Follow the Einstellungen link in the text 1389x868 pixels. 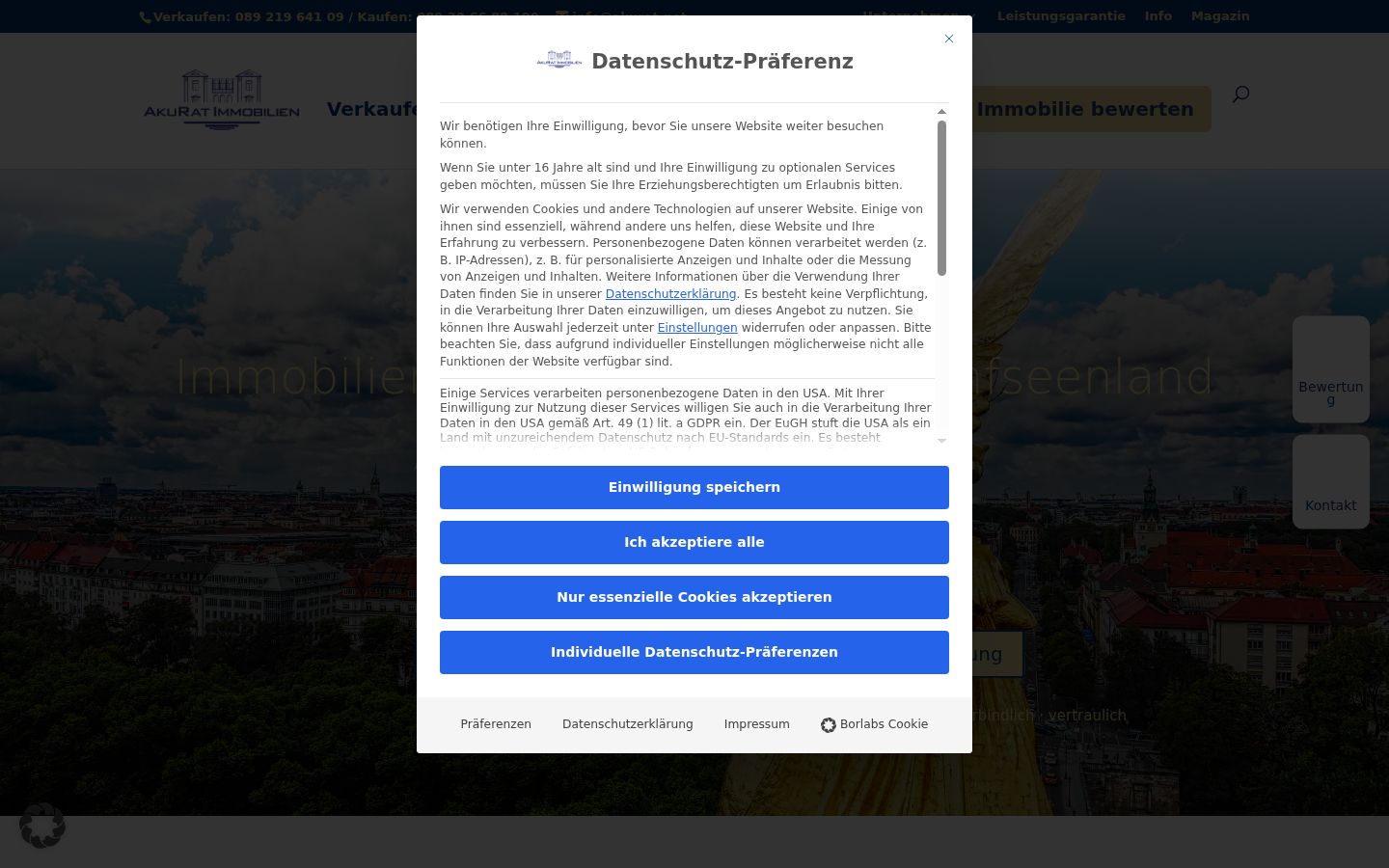697,328
